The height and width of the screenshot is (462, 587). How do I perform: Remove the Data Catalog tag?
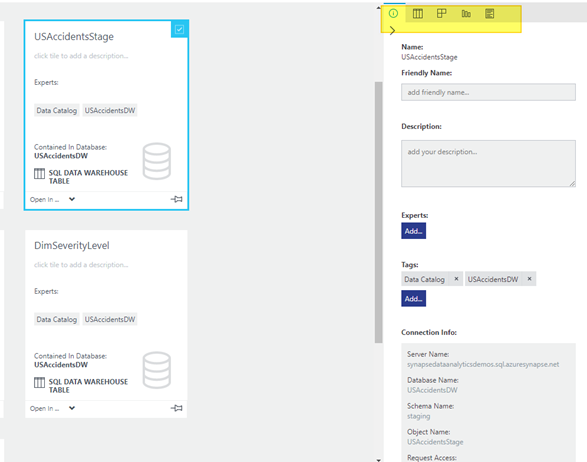[456, 279]
